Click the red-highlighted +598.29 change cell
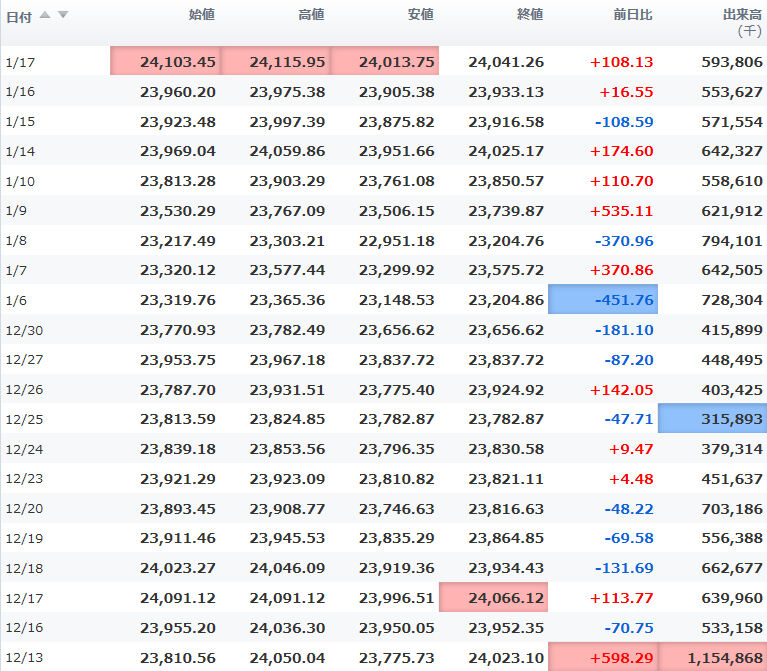Screen dimensions: 767x671 tap(603, 657)
